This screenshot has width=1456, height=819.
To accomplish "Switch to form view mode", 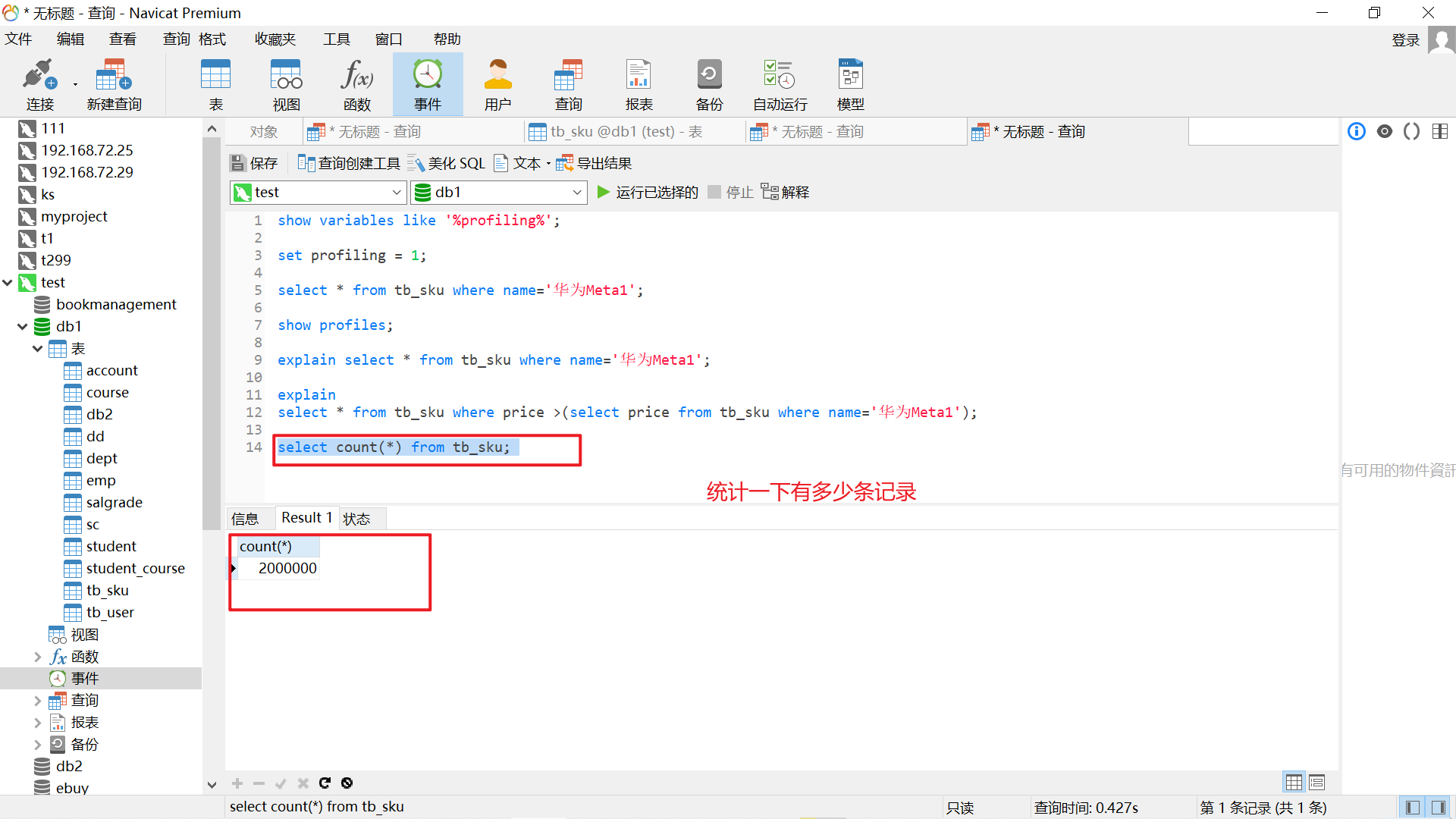I will [1317, 782].
